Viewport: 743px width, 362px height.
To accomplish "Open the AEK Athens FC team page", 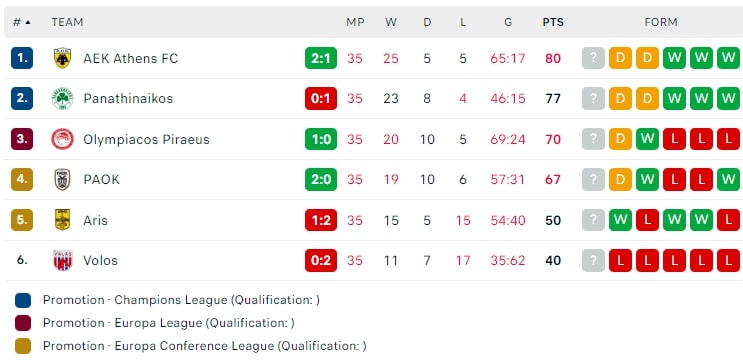I will coord(131,58).
